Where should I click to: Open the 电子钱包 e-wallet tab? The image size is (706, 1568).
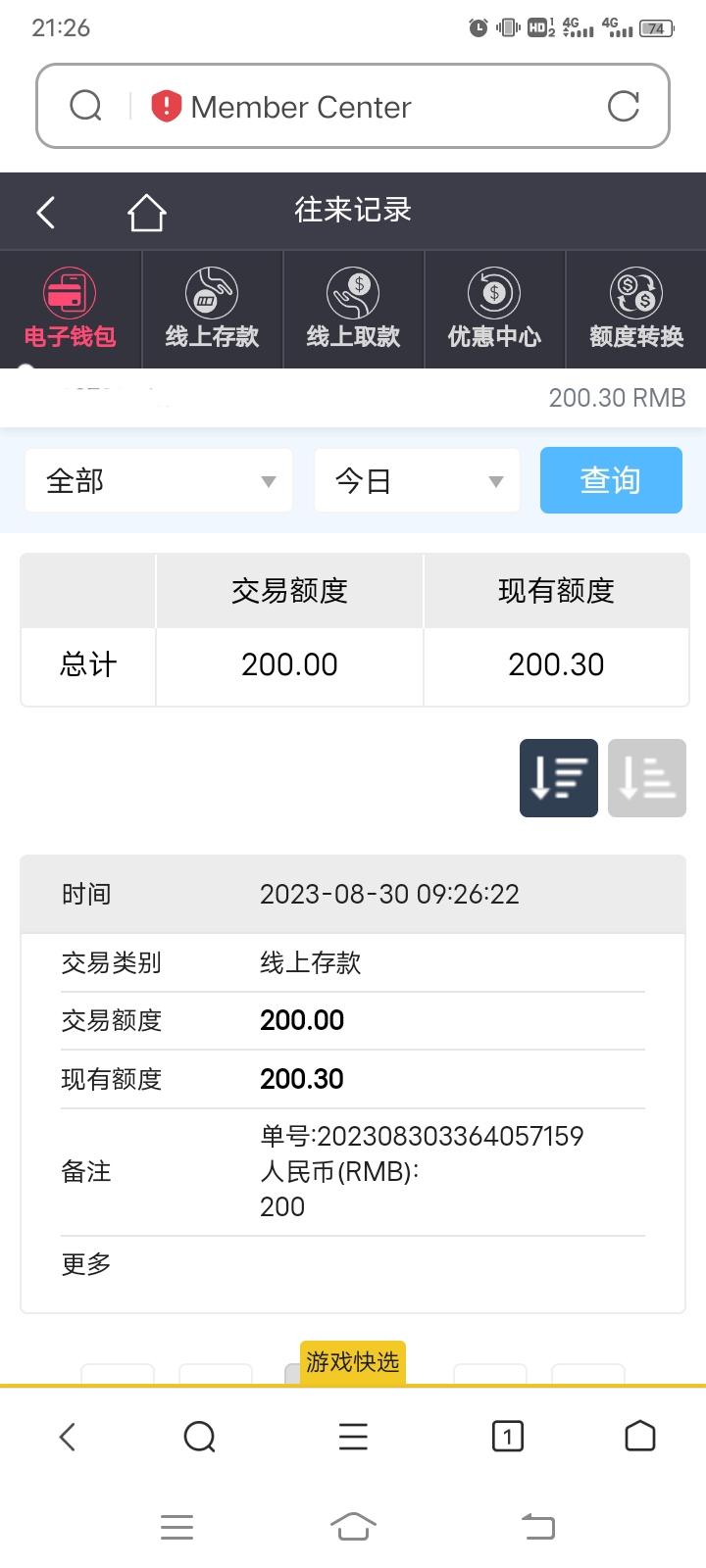click(x=71, y=309)
